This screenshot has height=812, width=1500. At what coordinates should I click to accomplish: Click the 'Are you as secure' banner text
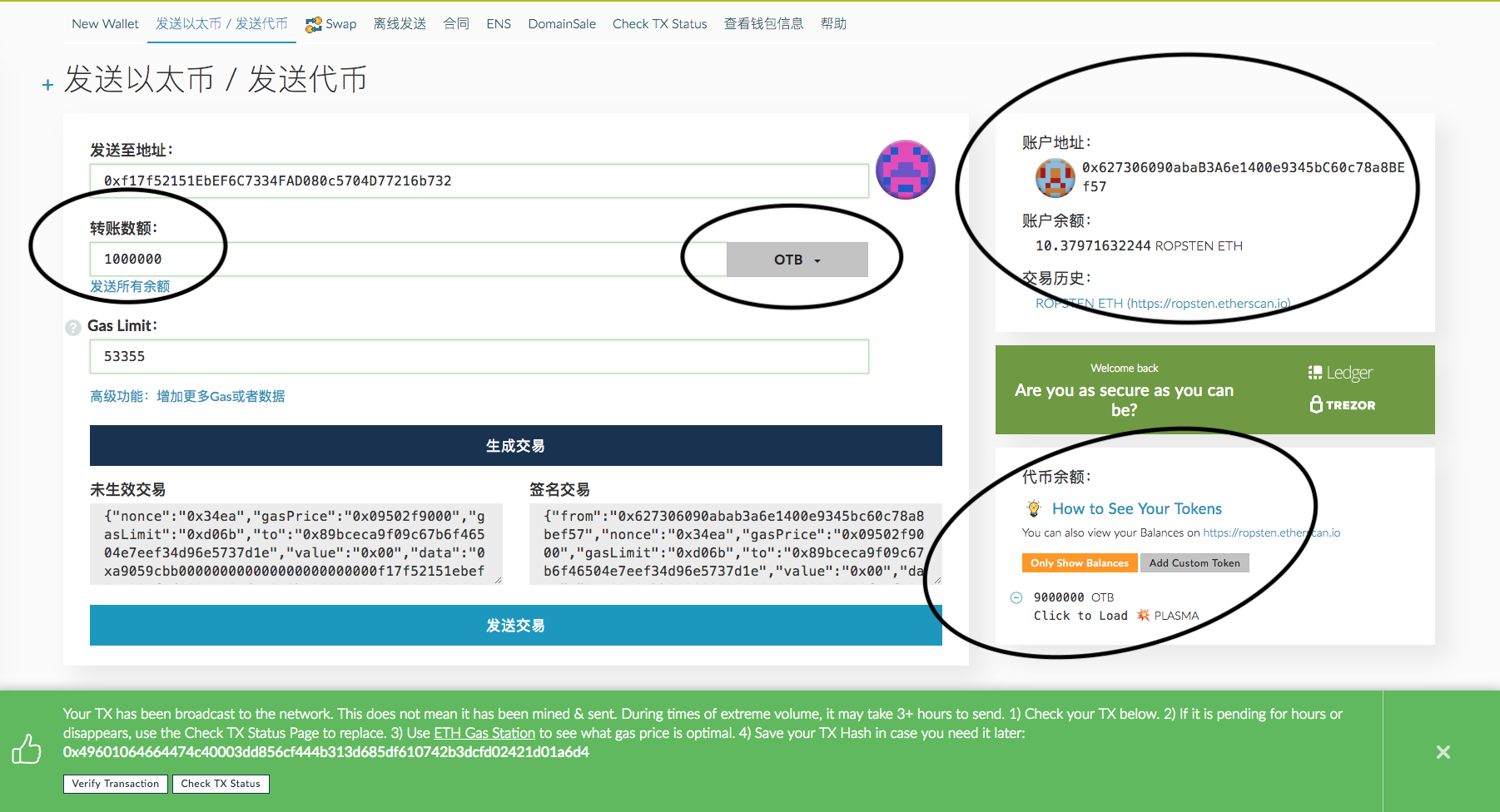1124,400
